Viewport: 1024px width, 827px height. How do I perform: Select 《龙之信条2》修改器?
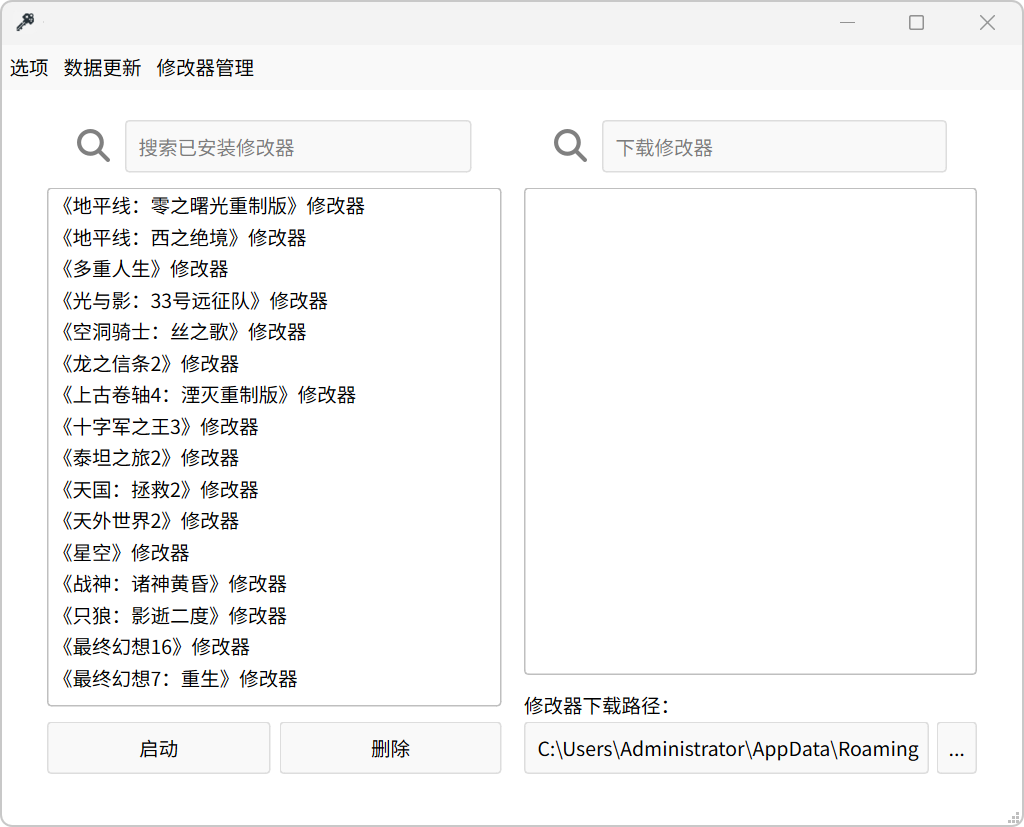(274, 364)
